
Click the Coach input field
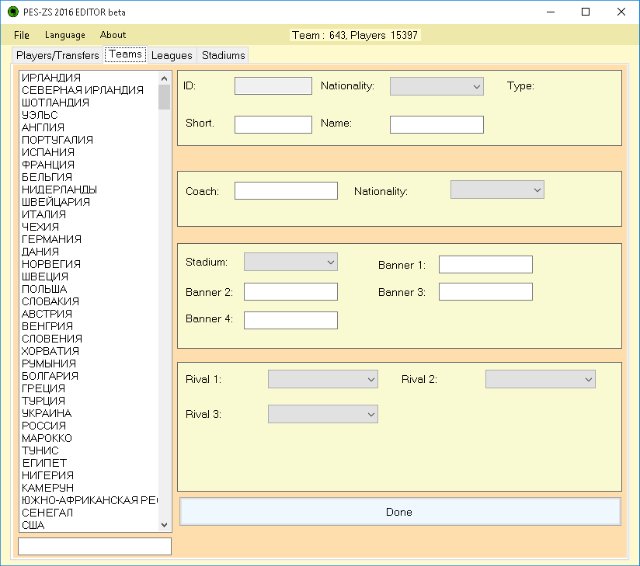[286, 191]
